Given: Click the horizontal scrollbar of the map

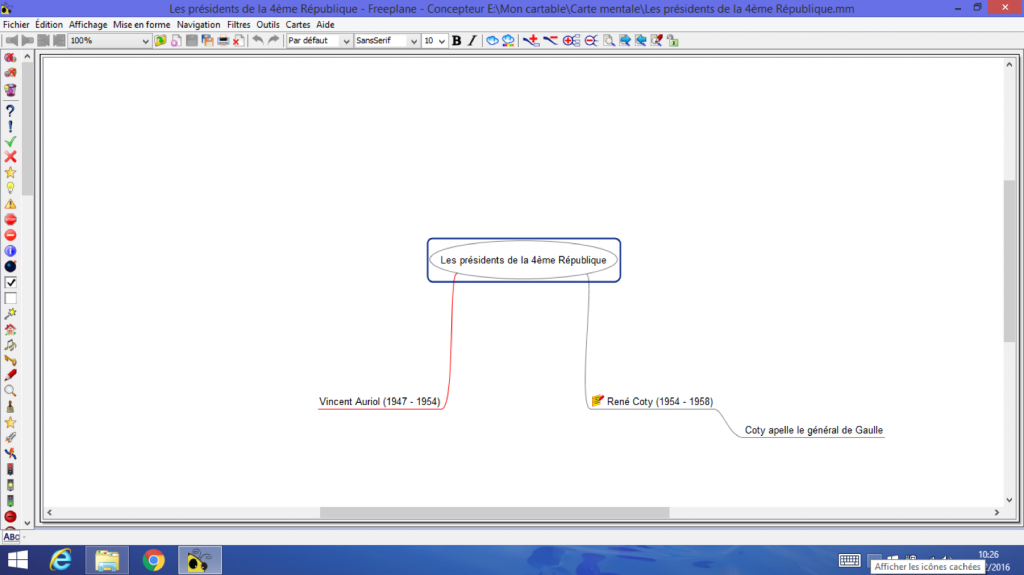Looking at the screenshot, I should coord(494,513).
